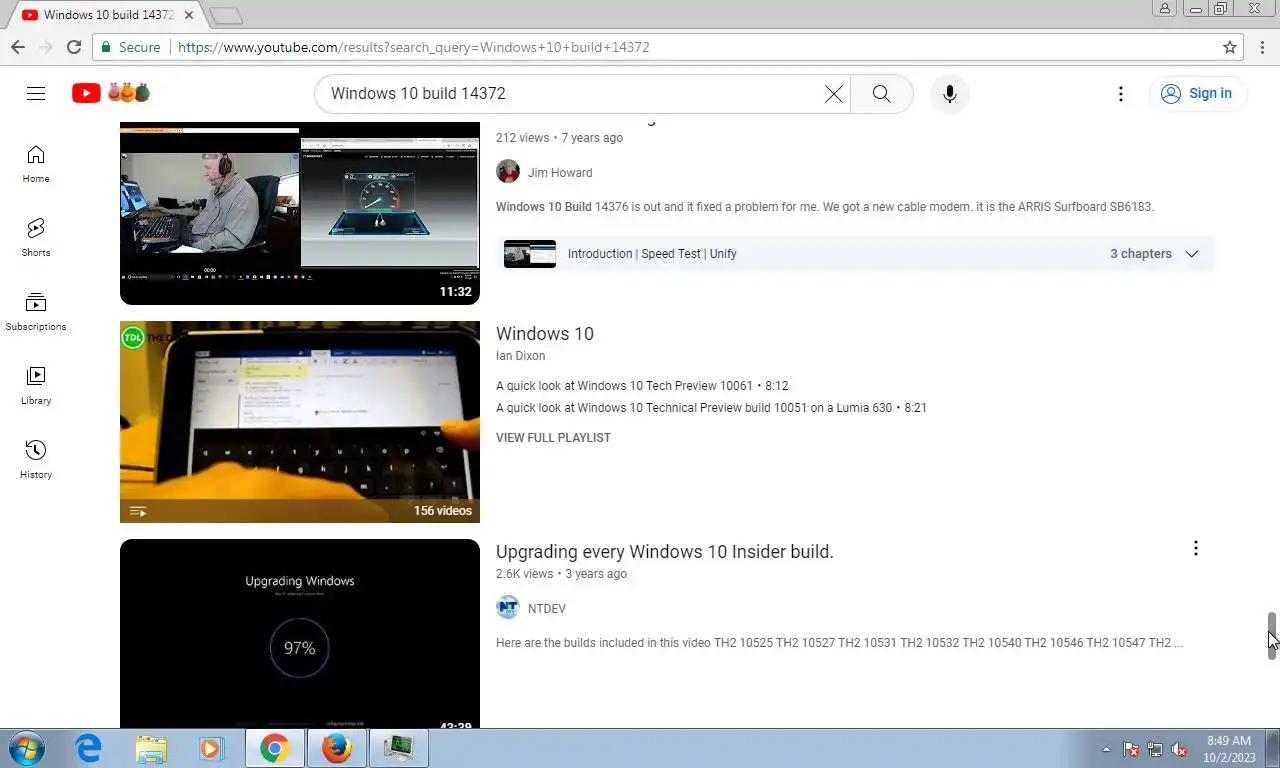
Task: Expand the 3 chapters dropdown
Action: [x=1191, y=254]
